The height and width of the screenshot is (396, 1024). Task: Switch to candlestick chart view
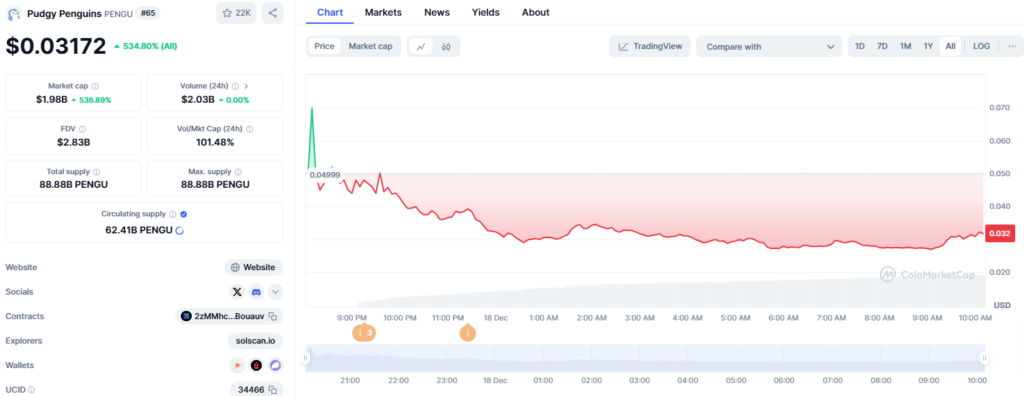446,46
